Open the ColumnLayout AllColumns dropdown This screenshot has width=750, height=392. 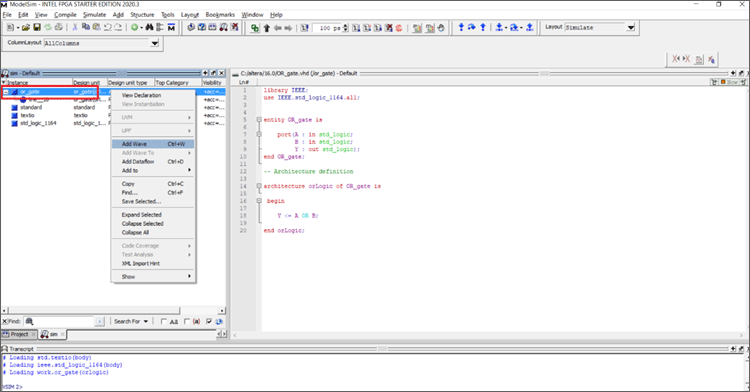154,43
